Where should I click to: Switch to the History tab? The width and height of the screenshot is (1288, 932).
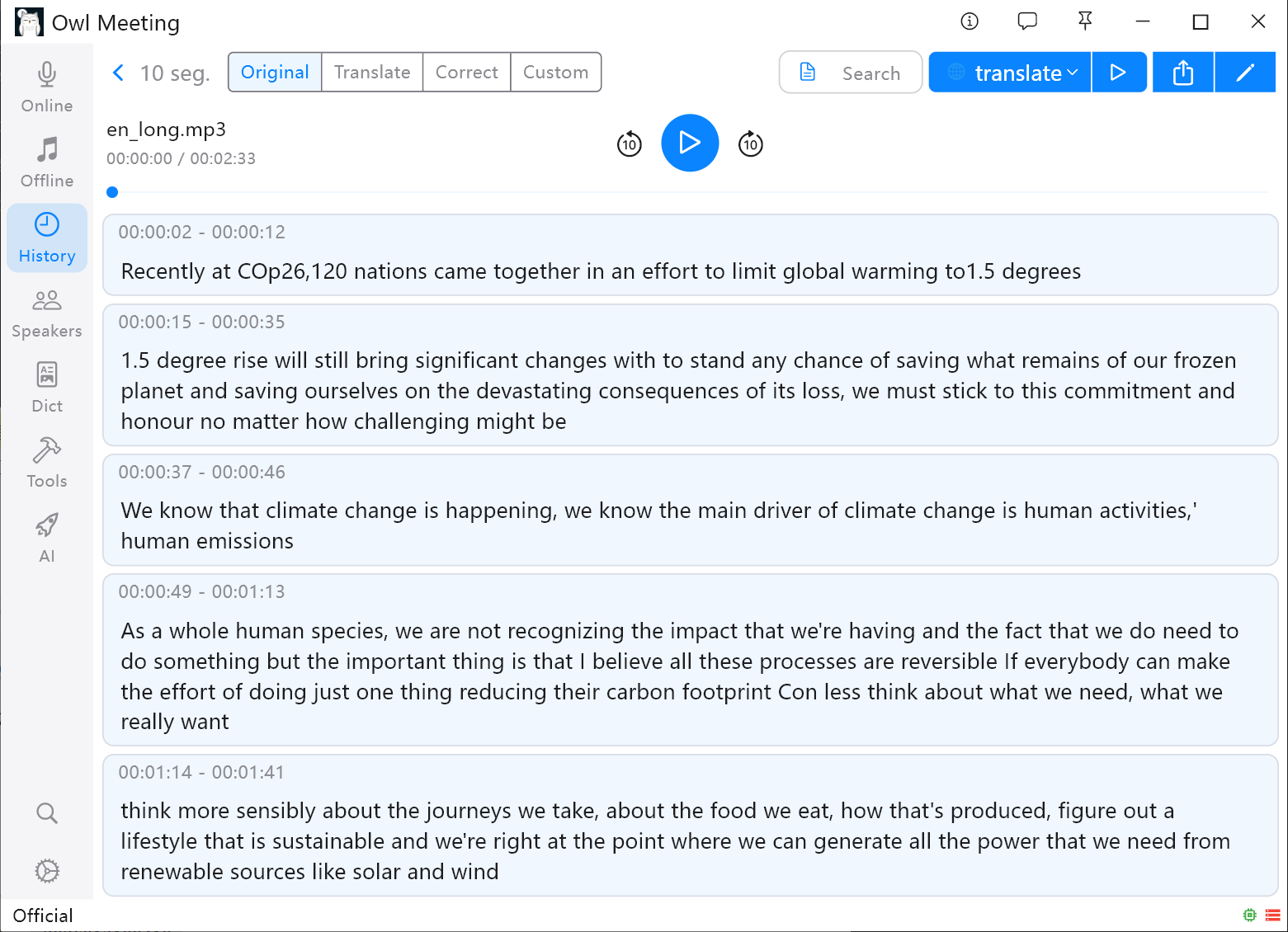[46, 236]
